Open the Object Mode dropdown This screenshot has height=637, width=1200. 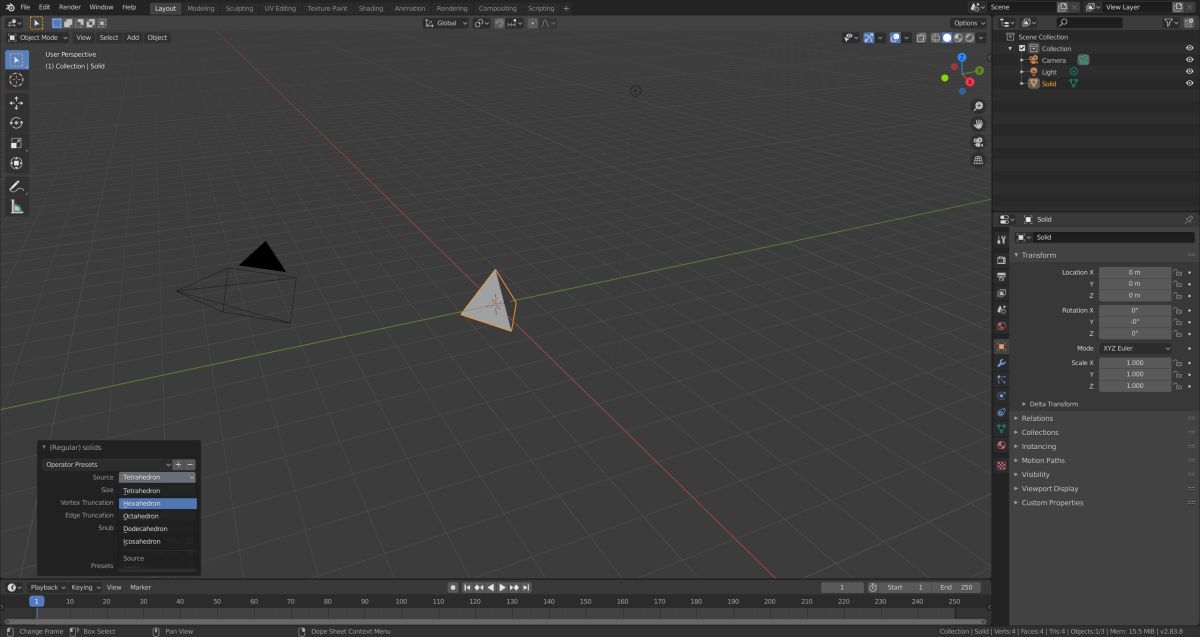39,38
